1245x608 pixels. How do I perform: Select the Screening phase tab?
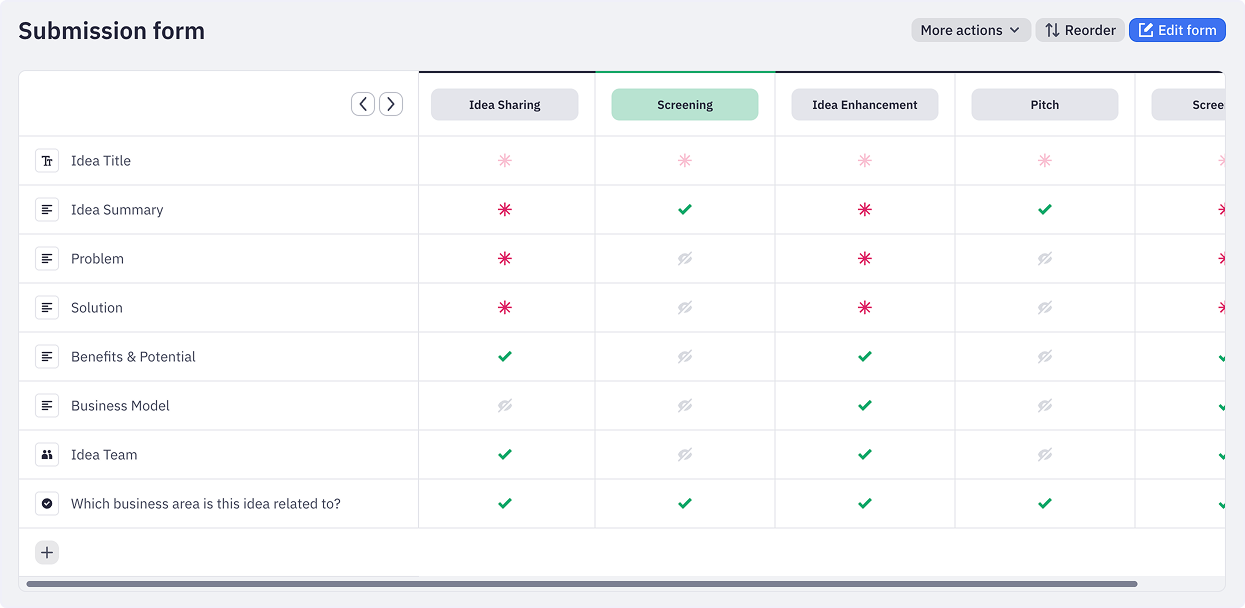click(685, 105)
